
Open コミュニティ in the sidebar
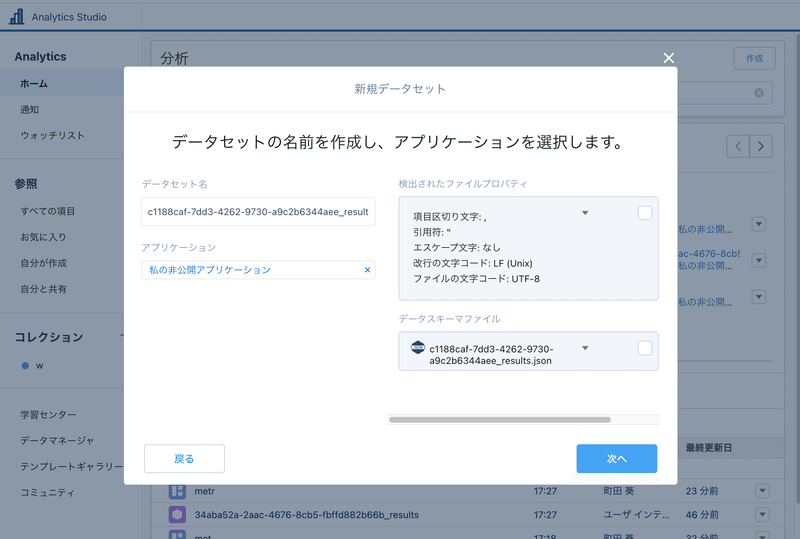click(x=47, y=493)
